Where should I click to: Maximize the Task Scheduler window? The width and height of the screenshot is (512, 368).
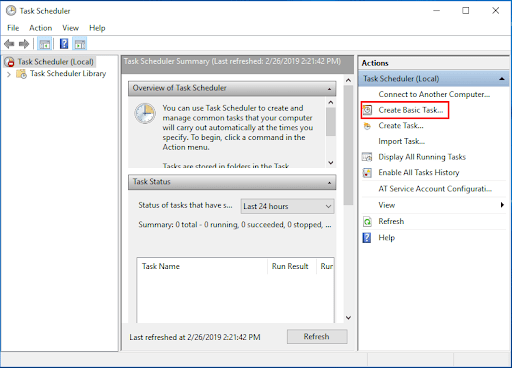click(466, 11)
